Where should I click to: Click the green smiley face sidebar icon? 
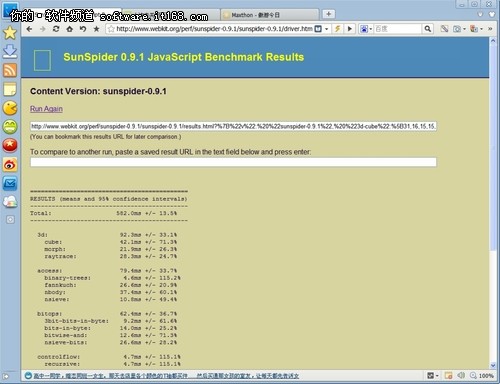10,127
